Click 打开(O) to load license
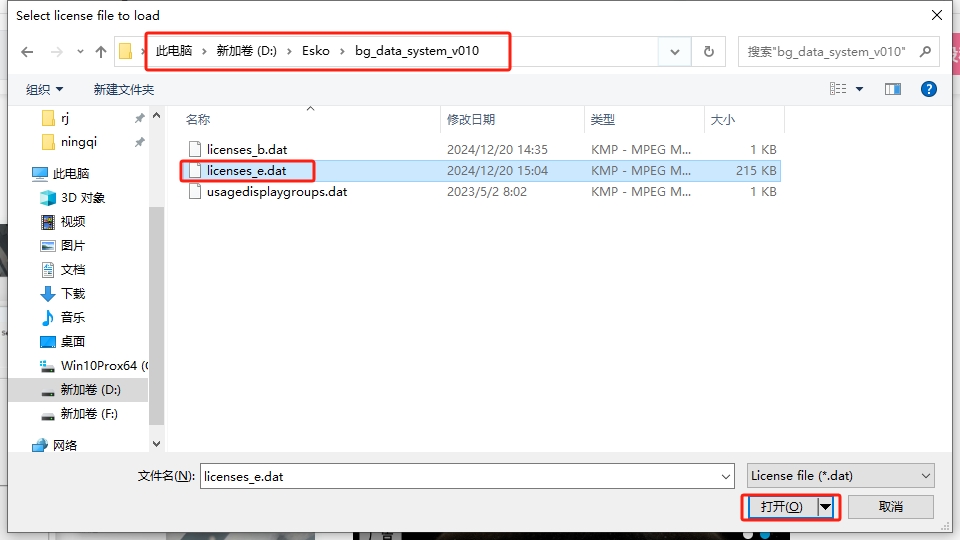960x540 pixels. coord(782,507)
